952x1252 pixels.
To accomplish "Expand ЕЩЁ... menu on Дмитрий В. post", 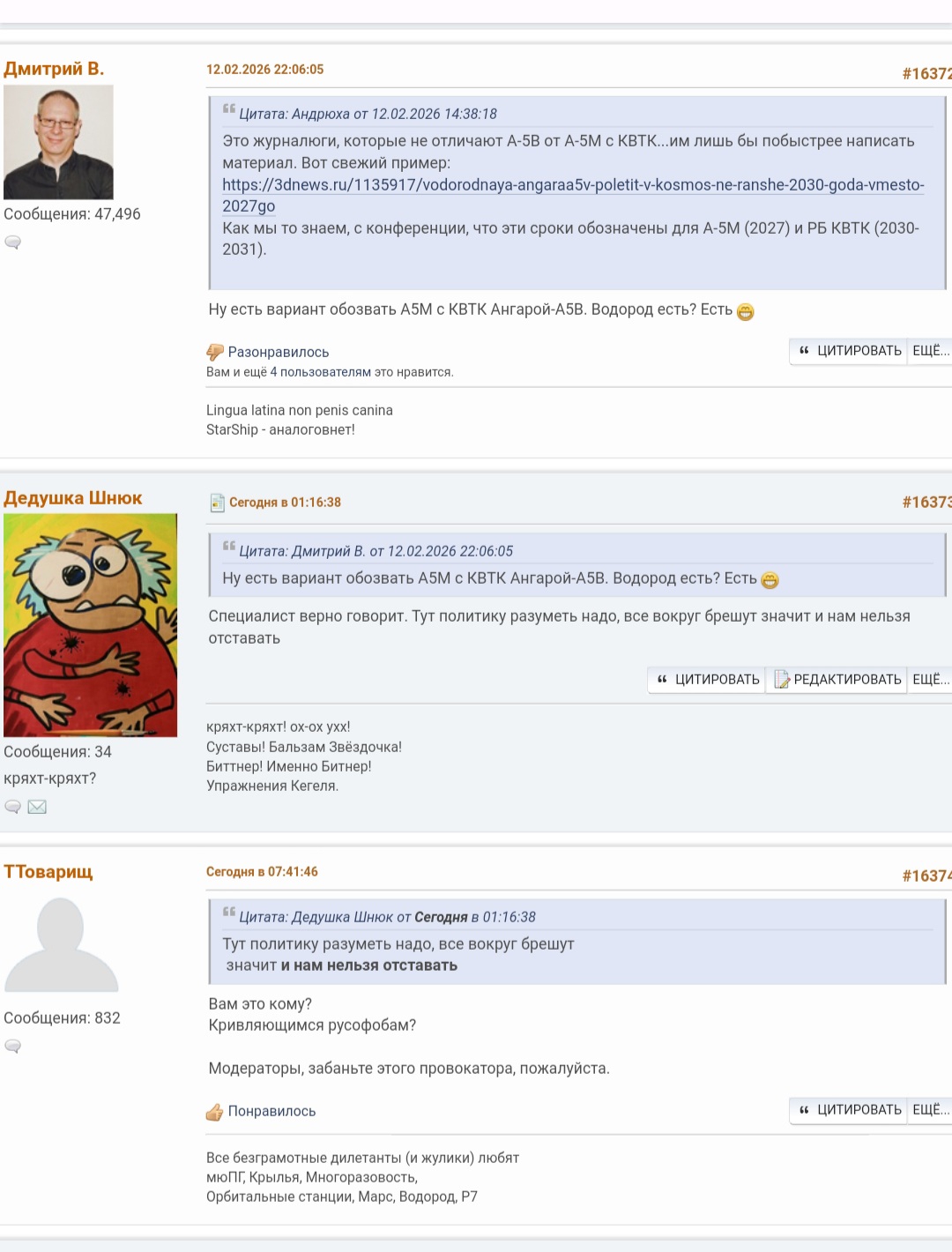I will (x=930, y=351).
